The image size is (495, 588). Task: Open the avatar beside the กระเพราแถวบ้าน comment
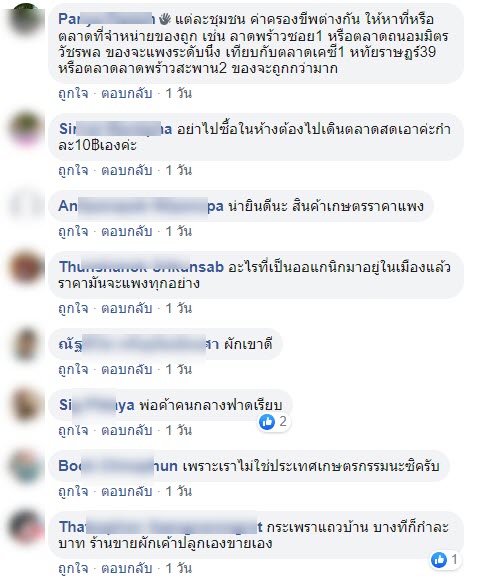pyautogui.click(x=26, y=527)
